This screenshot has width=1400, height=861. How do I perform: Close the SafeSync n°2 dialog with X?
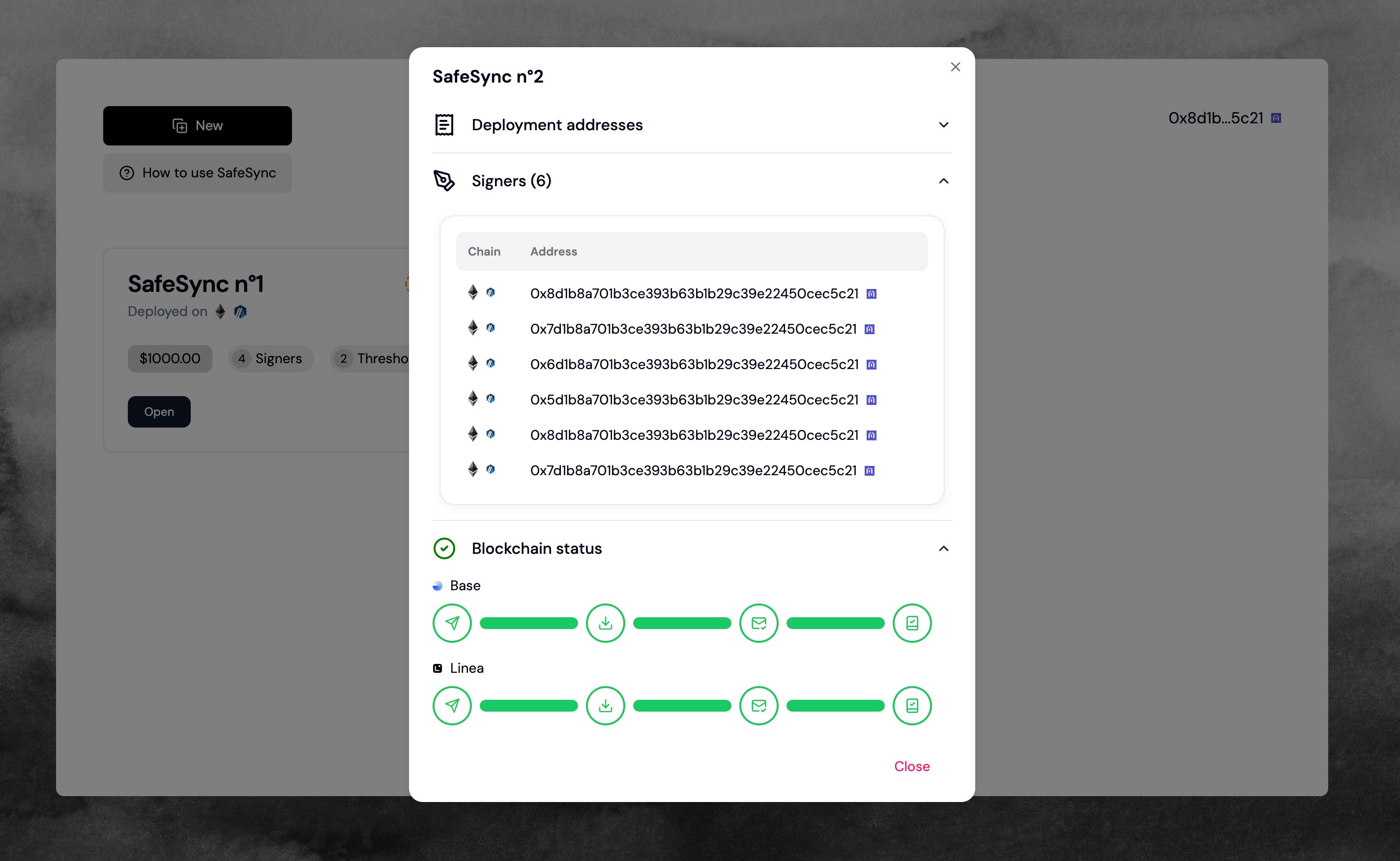click(955, 67)
